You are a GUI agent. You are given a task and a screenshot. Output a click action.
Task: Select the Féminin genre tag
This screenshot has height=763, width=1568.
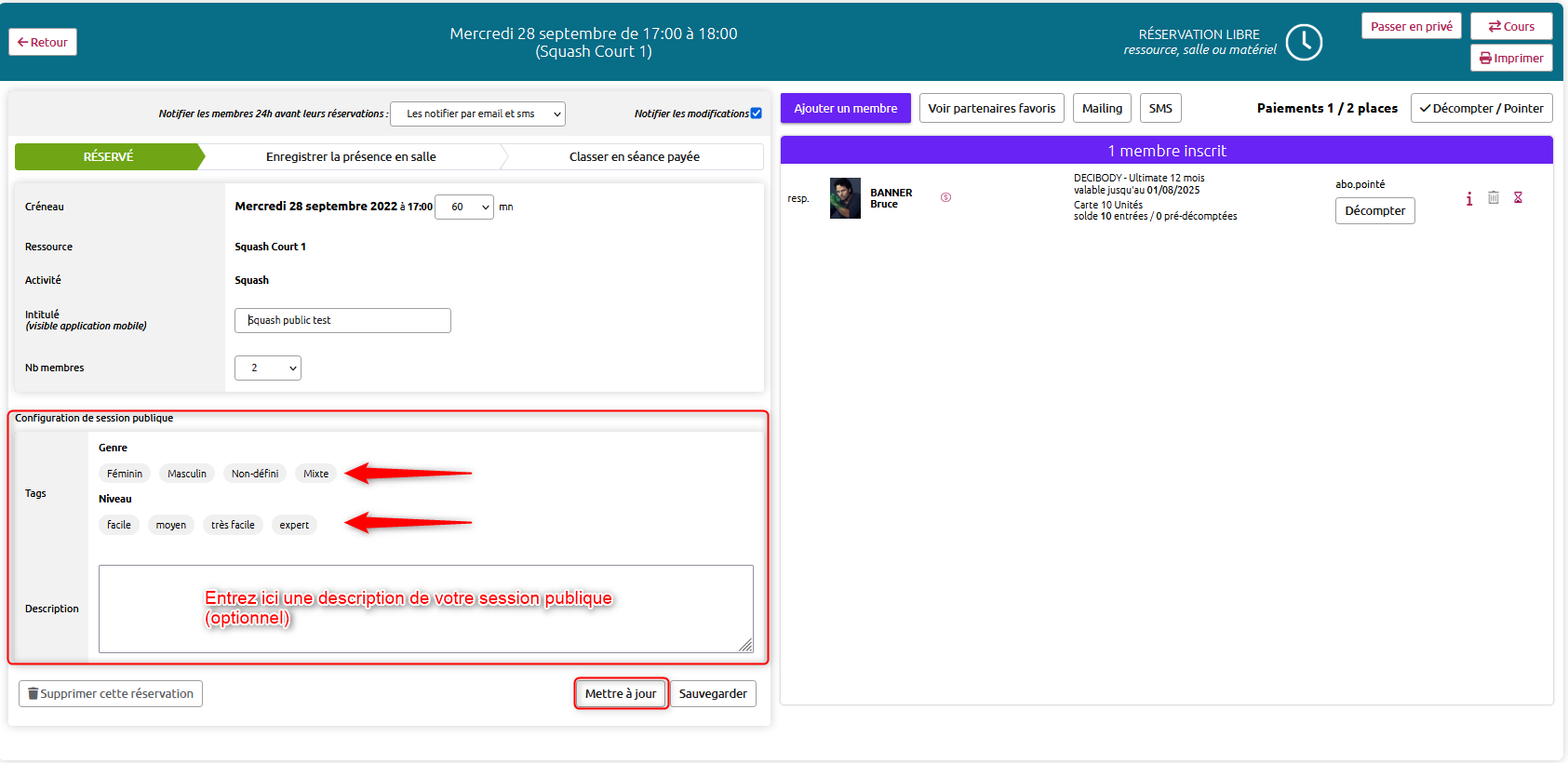coord(125,474)
